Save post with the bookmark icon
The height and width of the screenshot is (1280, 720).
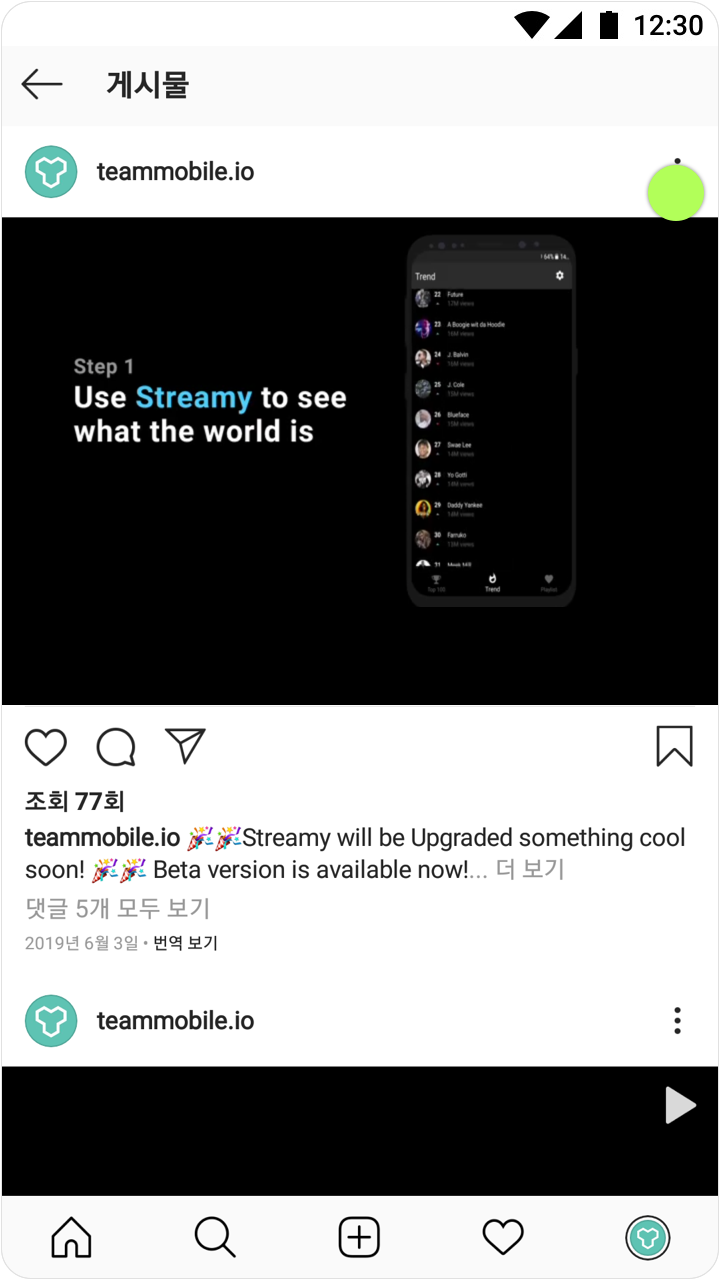pyautogui.click(x=675, y=746)
